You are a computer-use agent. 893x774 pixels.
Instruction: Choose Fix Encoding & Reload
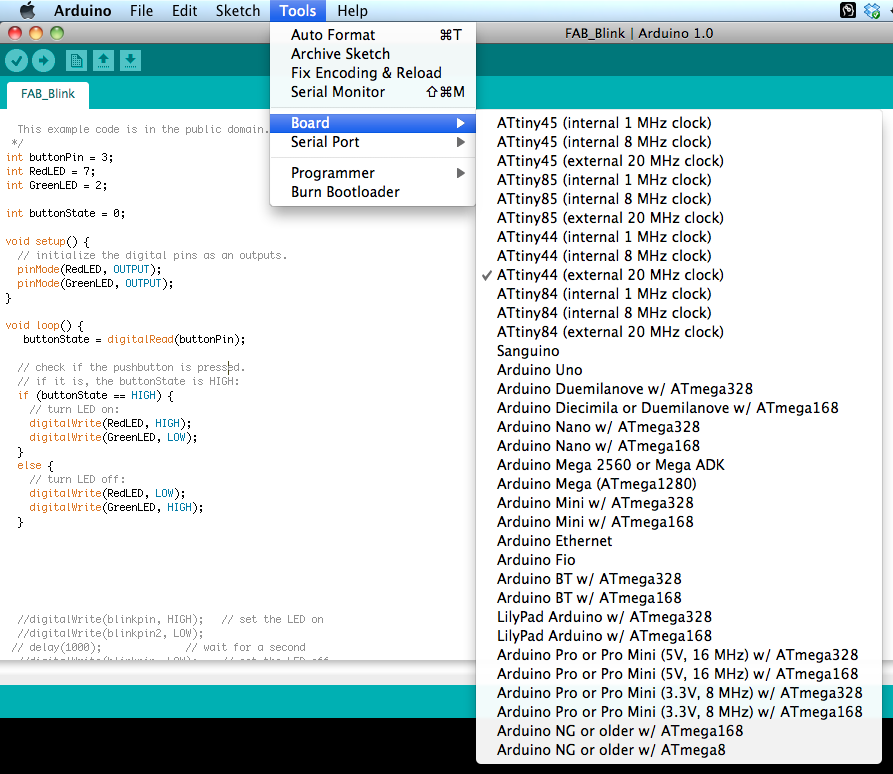(x=372, y=73)
